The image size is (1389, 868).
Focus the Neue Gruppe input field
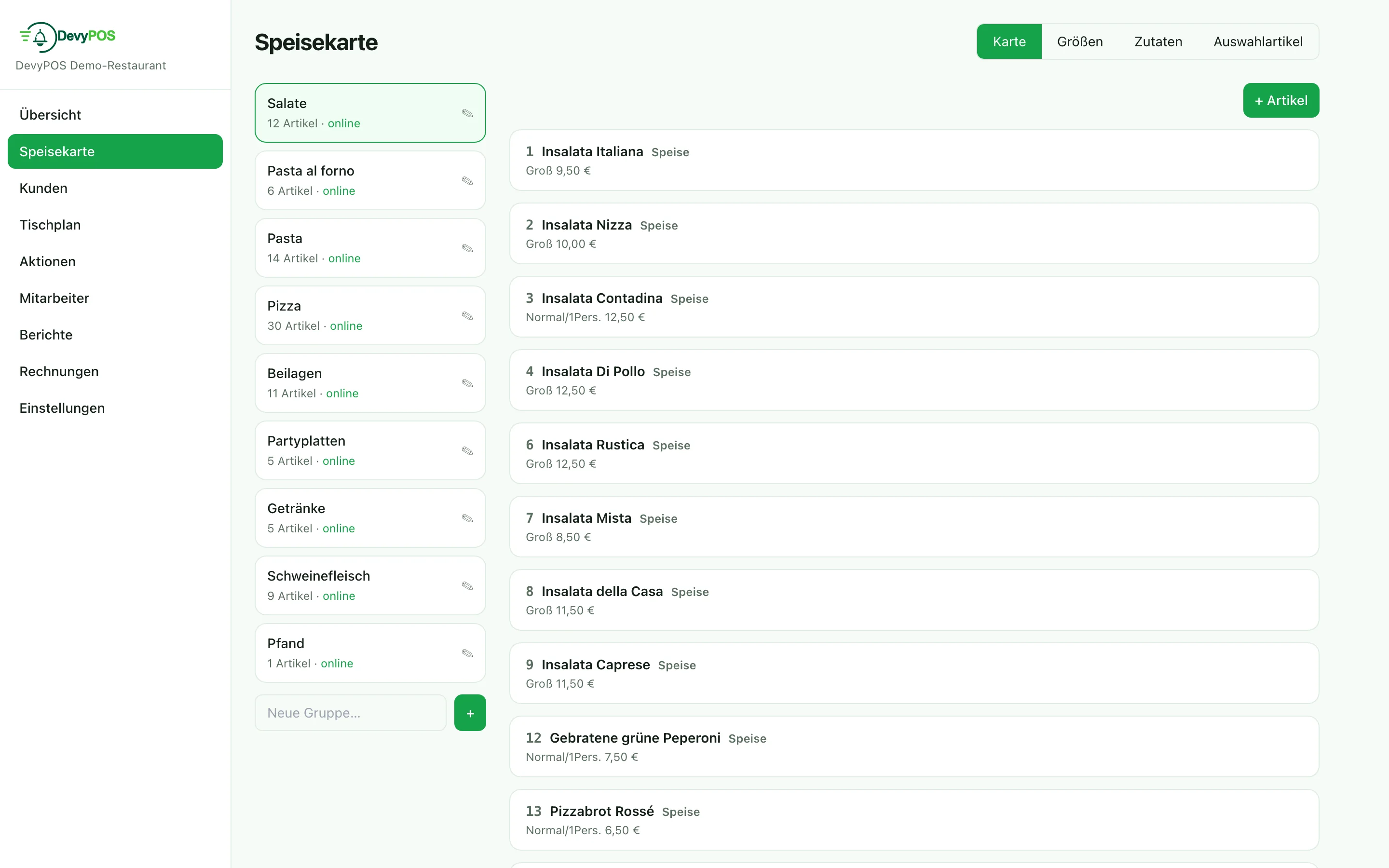pos(351,713)
